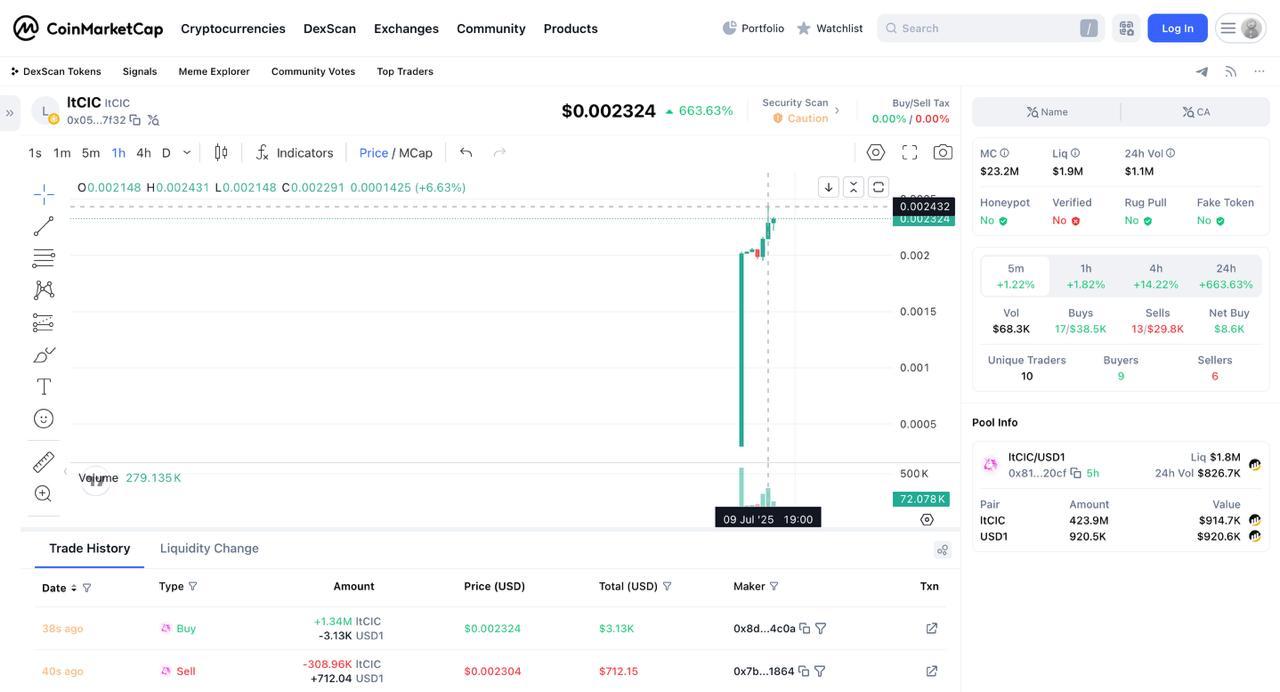The width and height of the screenshot is (1280, 692).
Task: Go to Top Traders page
Action: 405,71
